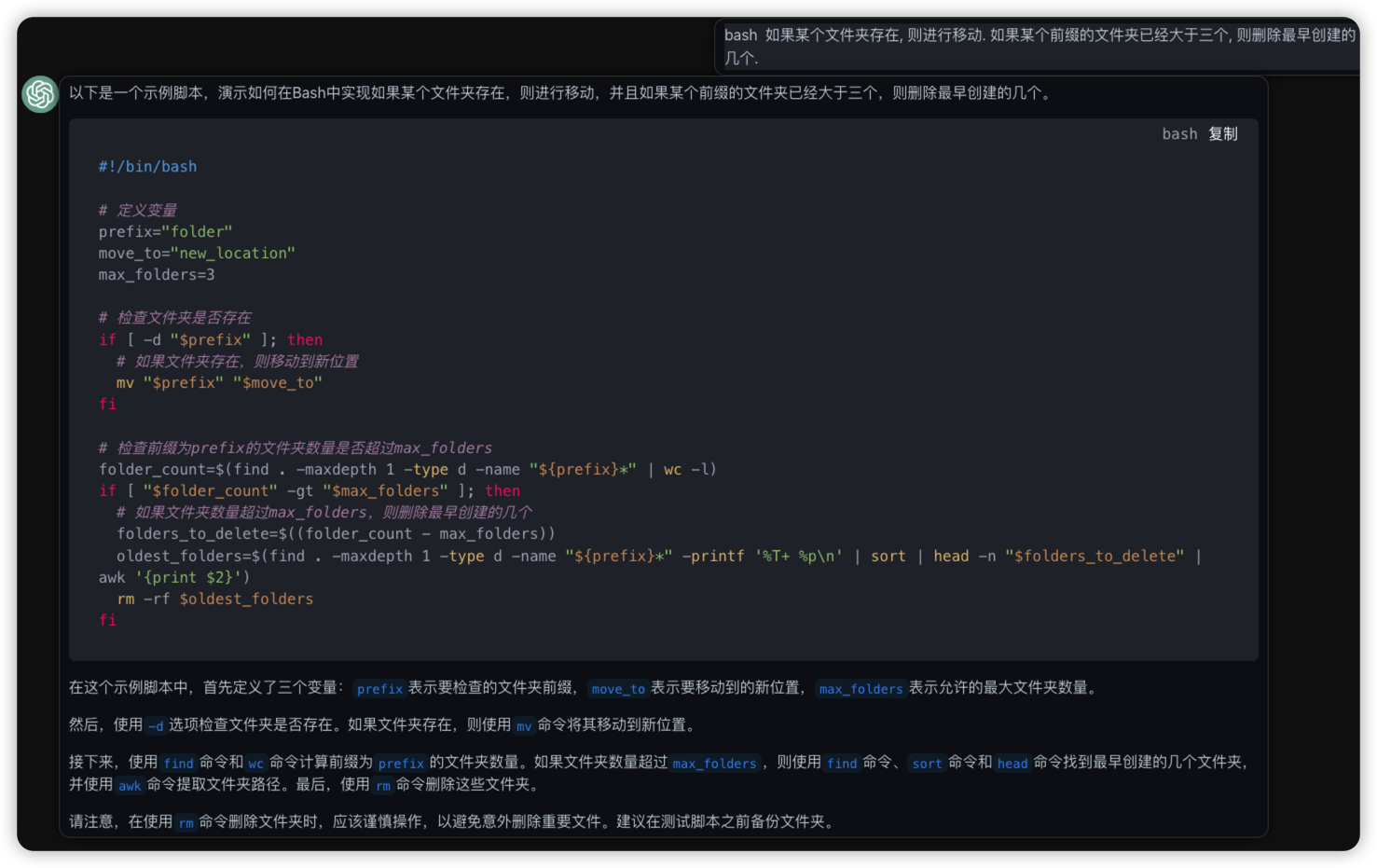The image size is (1377, 868).
Task: Click the # 定义变量 comment in code
Action: [138, 211]
